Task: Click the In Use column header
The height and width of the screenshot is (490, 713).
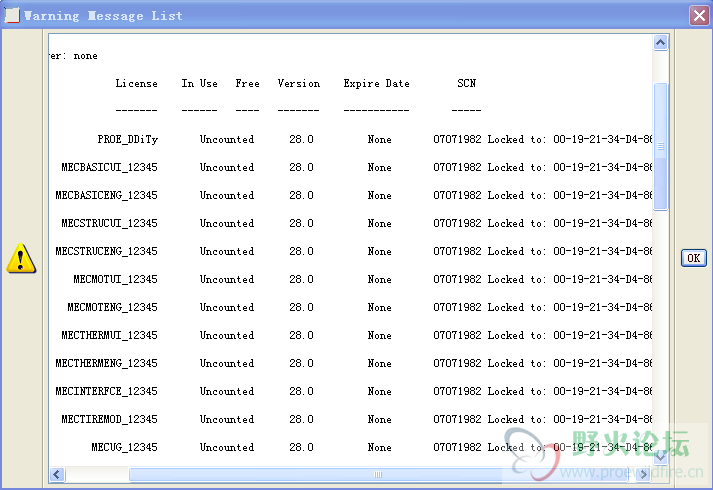Action: (199, 83)
